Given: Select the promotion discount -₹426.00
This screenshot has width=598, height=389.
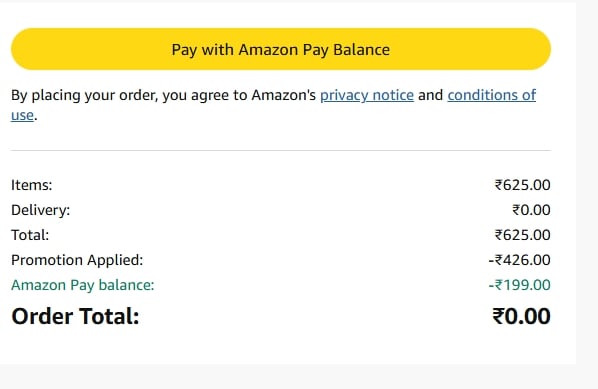Looking at the screenshot, I should (519, 260).
